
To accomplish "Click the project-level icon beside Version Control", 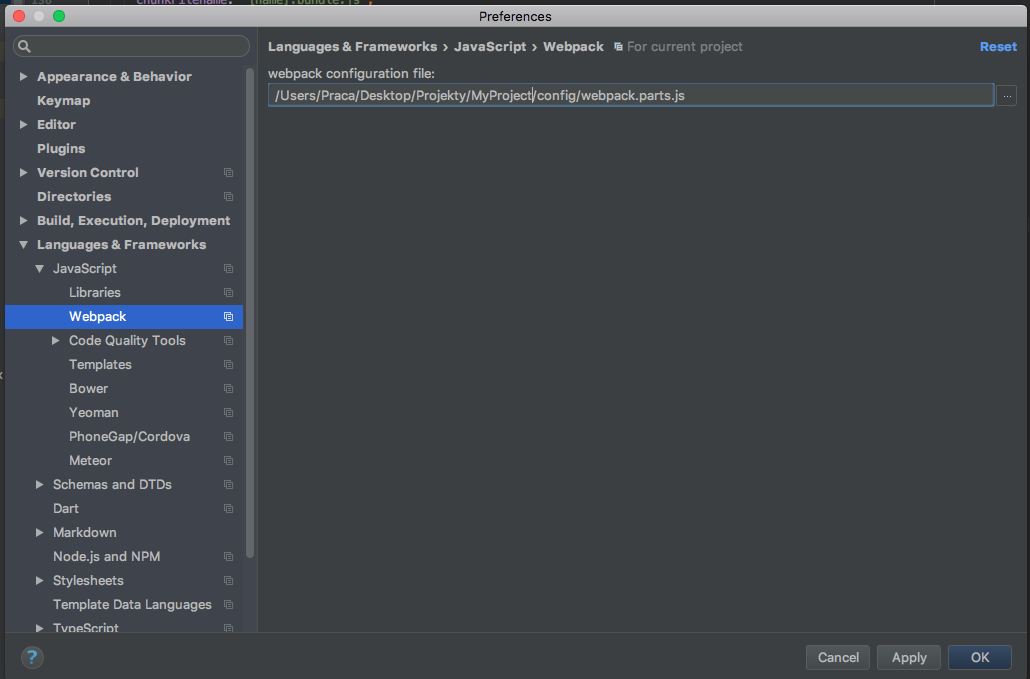I will pyautogui.click(x=228, y=173).
